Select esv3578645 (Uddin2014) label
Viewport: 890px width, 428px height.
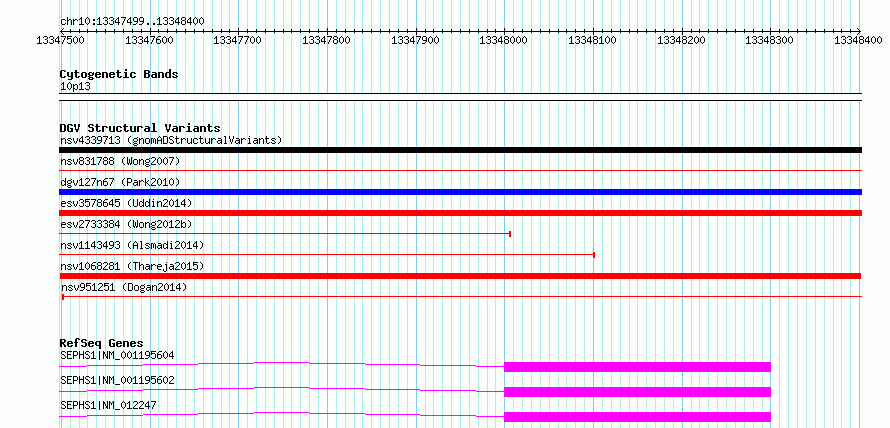coord(126,203)
